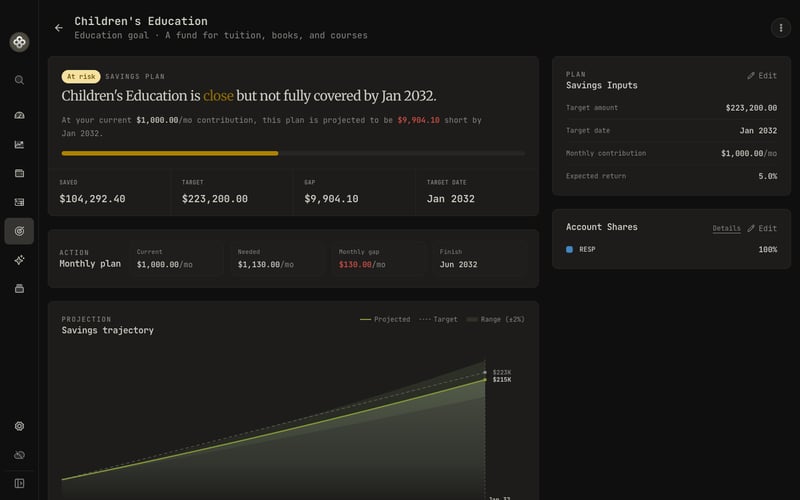Click the Needed $1,130.00/mo plan tile

pyautogui.click(x=278, y=259)
